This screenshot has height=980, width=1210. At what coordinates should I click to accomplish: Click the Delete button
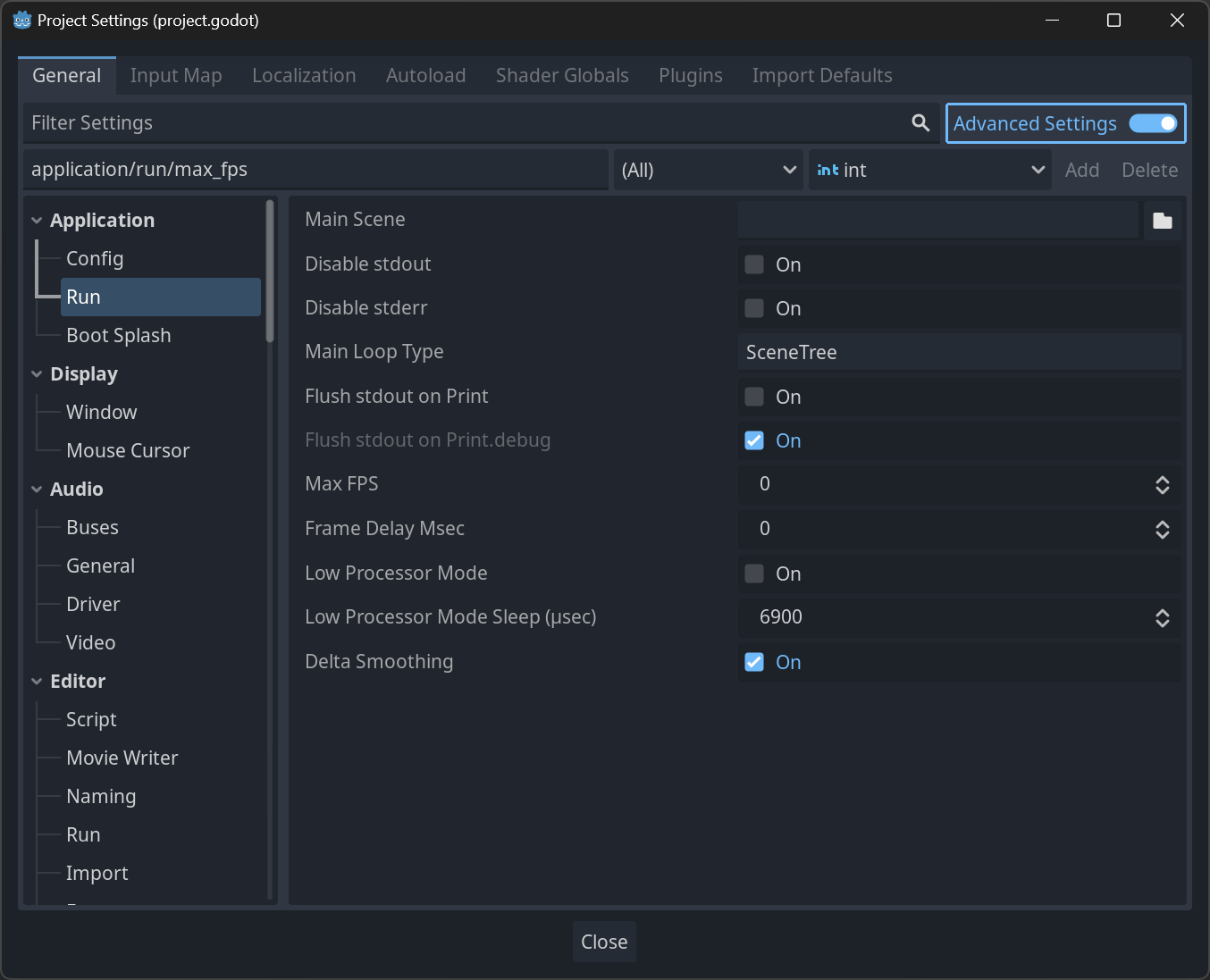pyautogui.click(x=1150, y=170)
